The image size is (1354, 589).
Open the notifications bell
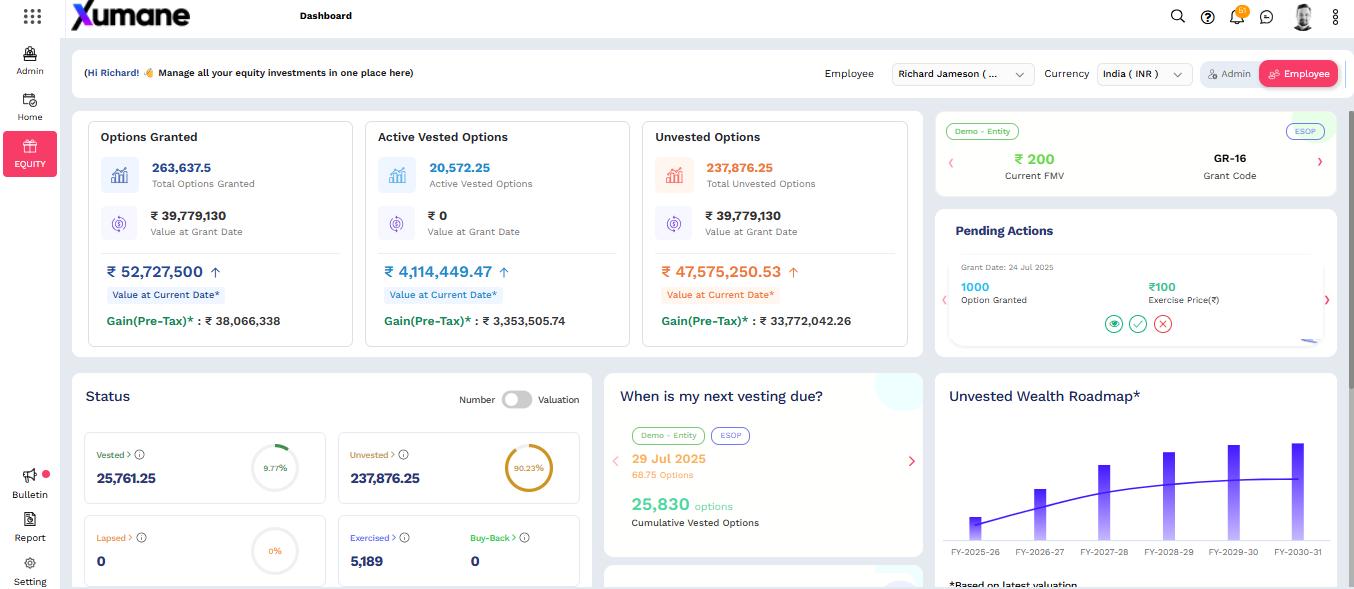(1237, 17)
